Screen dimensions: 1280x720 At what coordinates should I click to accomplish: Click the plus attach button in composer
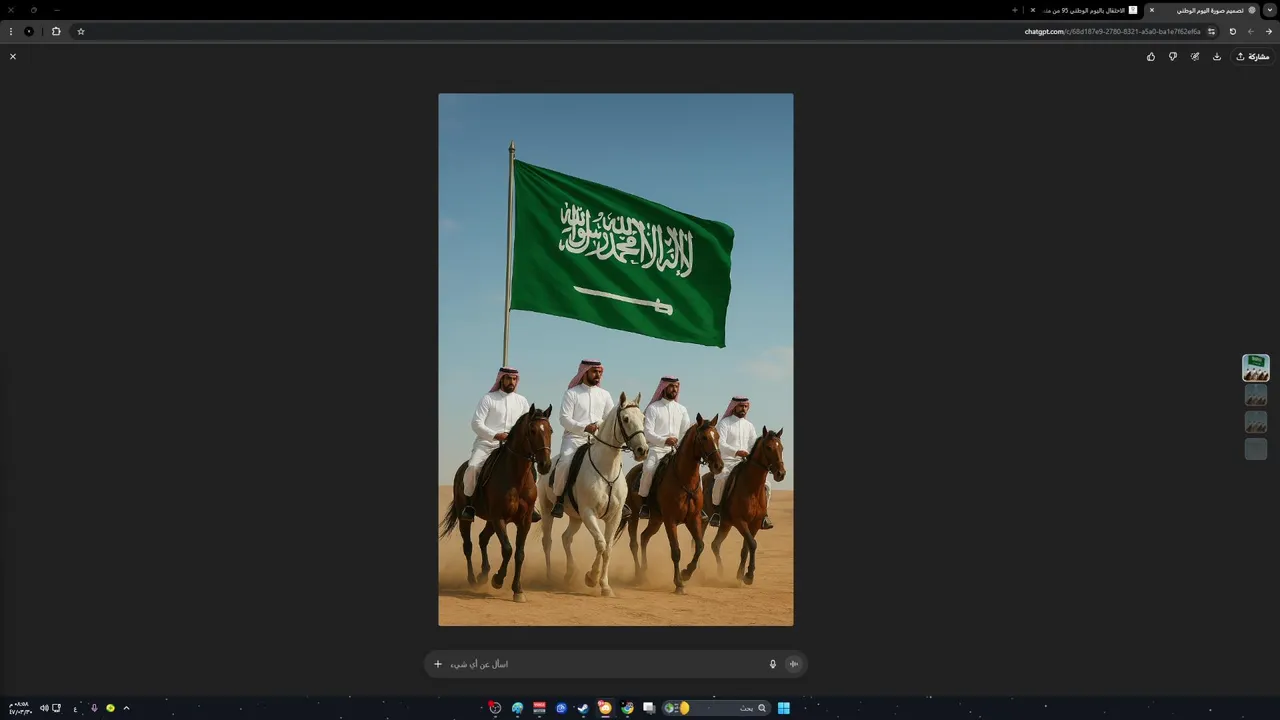[438, 664]
